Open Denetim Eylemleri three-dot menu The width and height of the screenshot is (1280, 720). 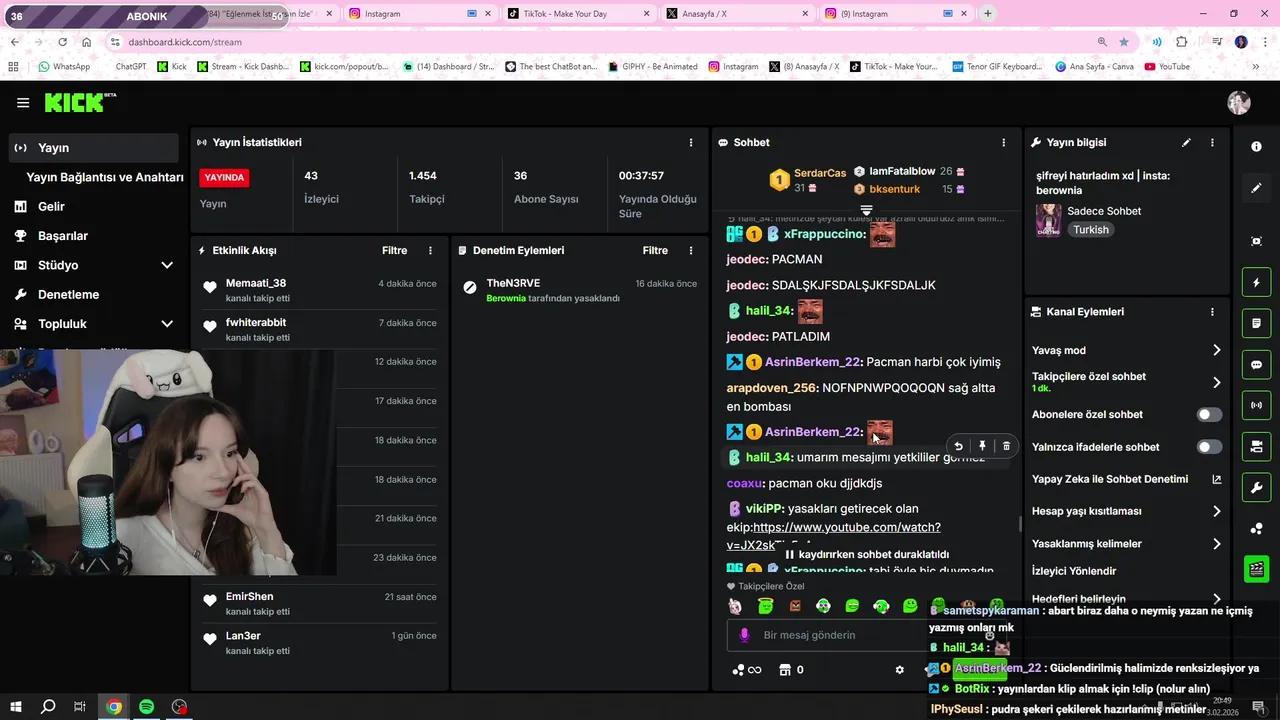coord(691,250)
